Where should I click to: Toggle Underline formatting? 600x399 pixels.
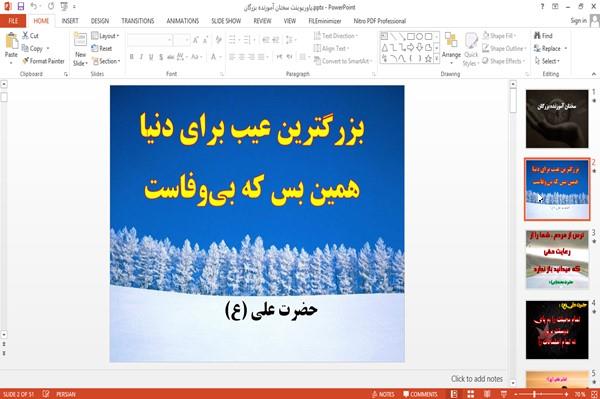coord(151,57)
